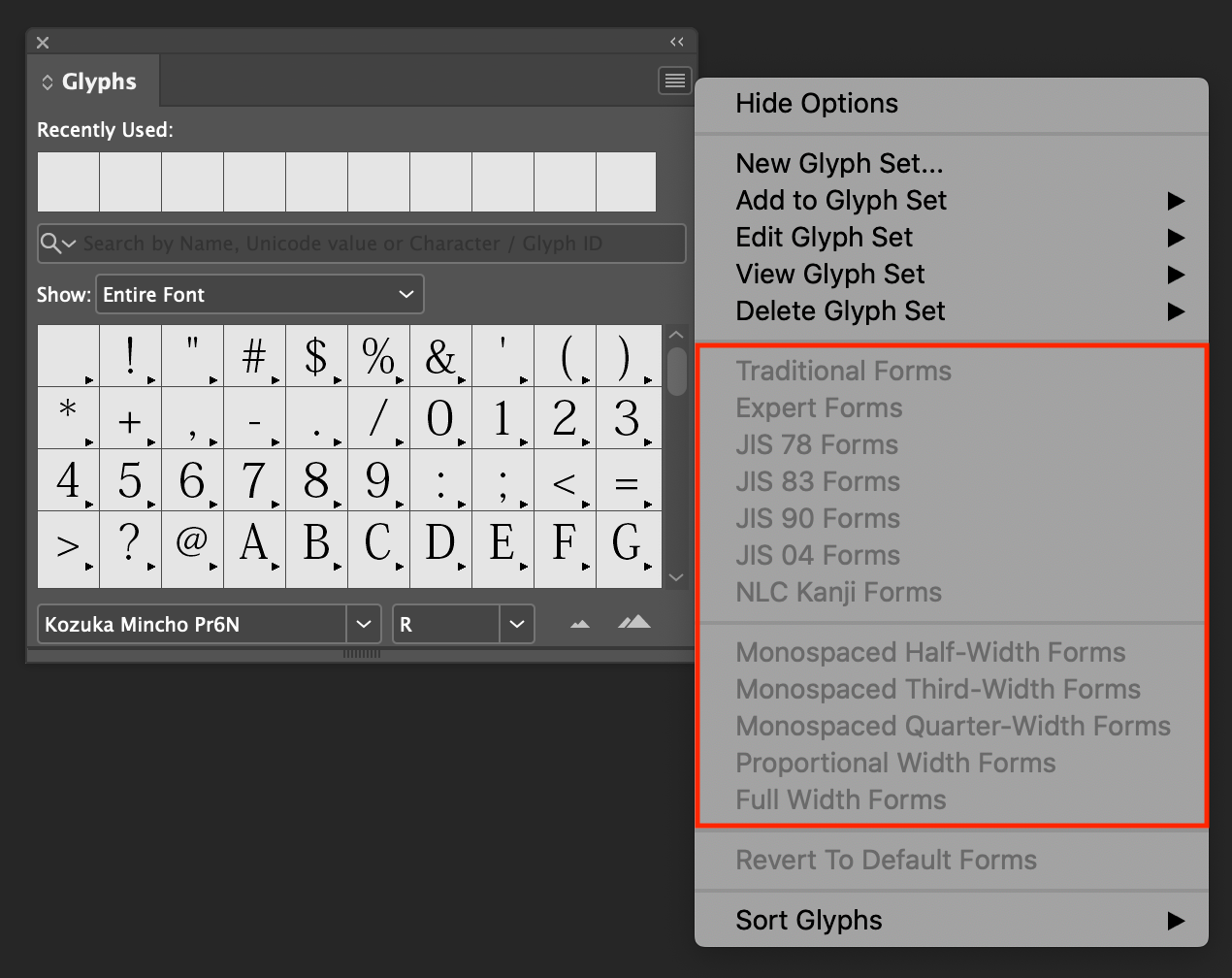The width and height of the screenshot is (1232, 978).
Task: Click Proportional Width Forms entry
Action: click(952, 763)
